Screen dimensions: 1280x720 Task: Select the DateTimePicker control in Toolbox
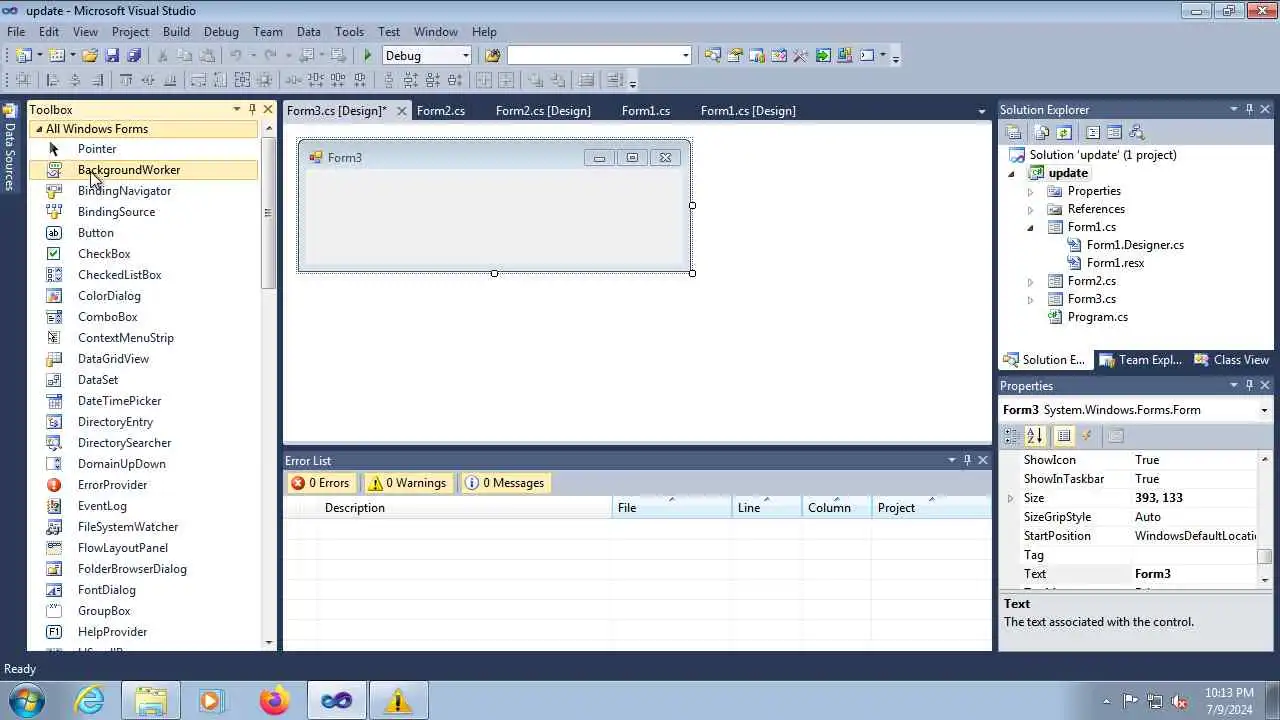click(143, 401)
